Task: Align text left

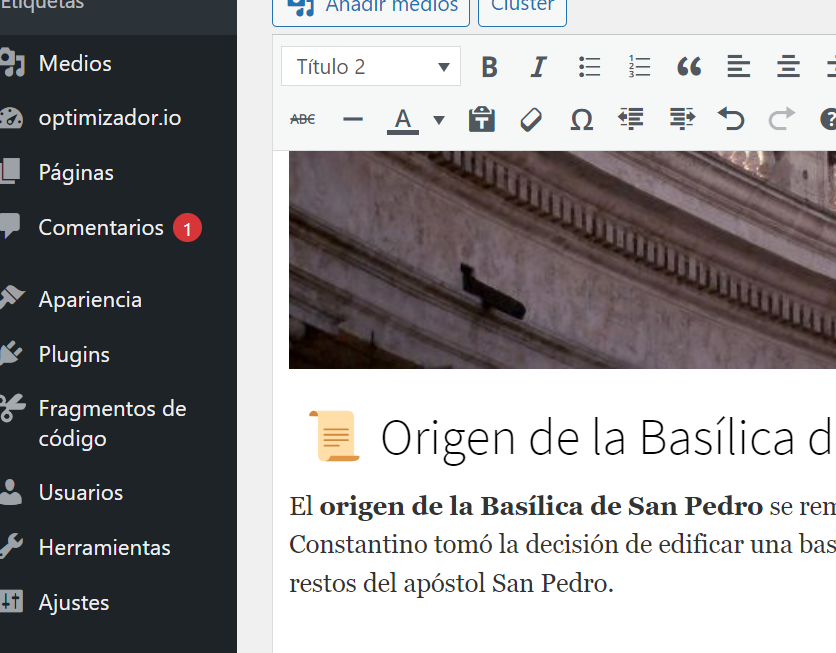Action: click(738, 67)
